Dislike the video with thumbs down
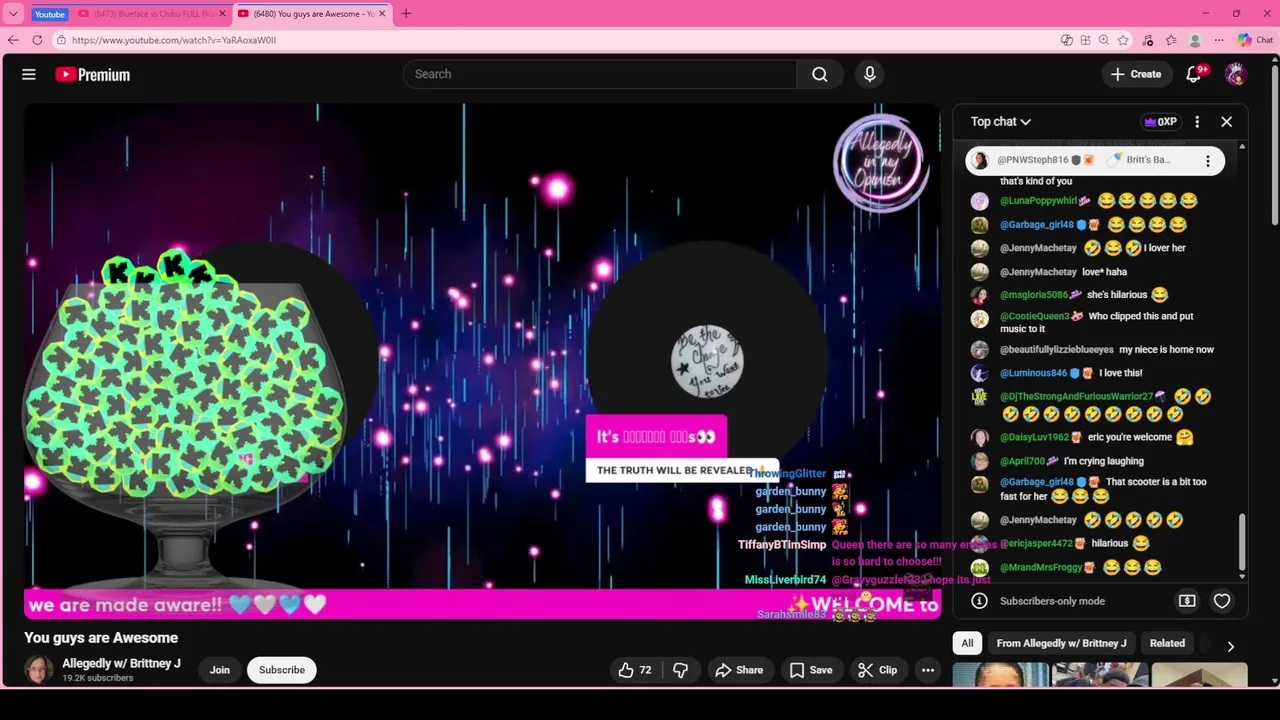The width and height of the screenshot is (1280, 720). click(681, 670)
